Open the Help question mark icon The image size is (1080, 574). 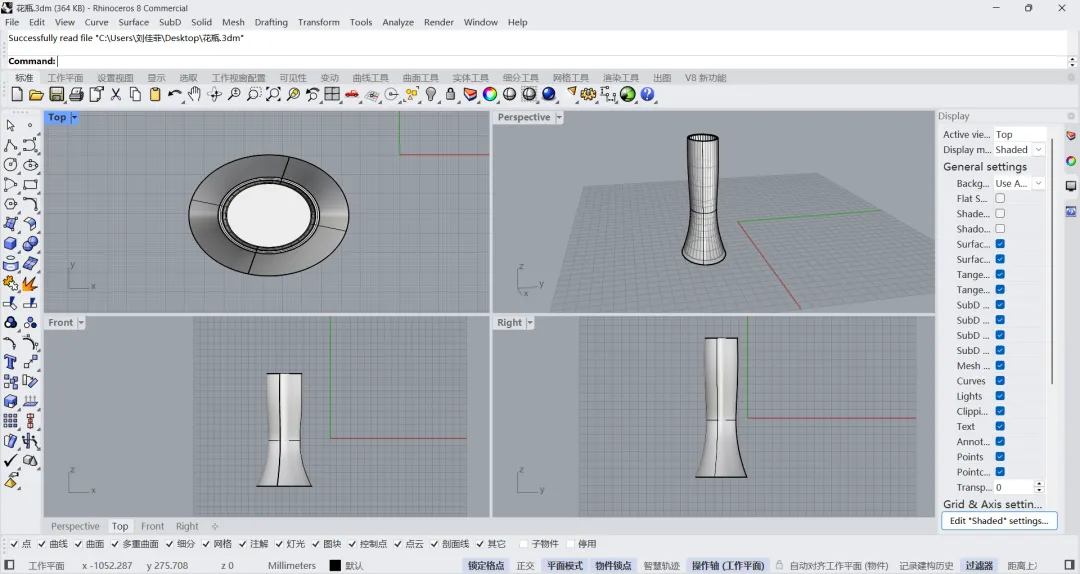click(647, 94)
